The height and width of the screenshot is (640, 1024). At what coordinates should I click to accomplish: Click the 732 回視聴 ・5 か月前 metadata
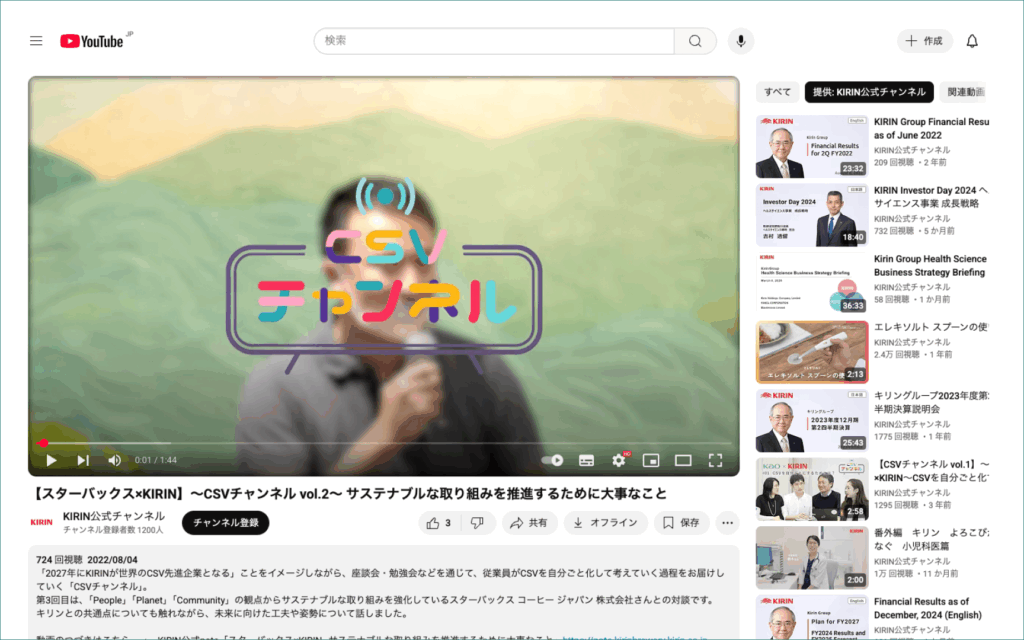click(914, 231)
